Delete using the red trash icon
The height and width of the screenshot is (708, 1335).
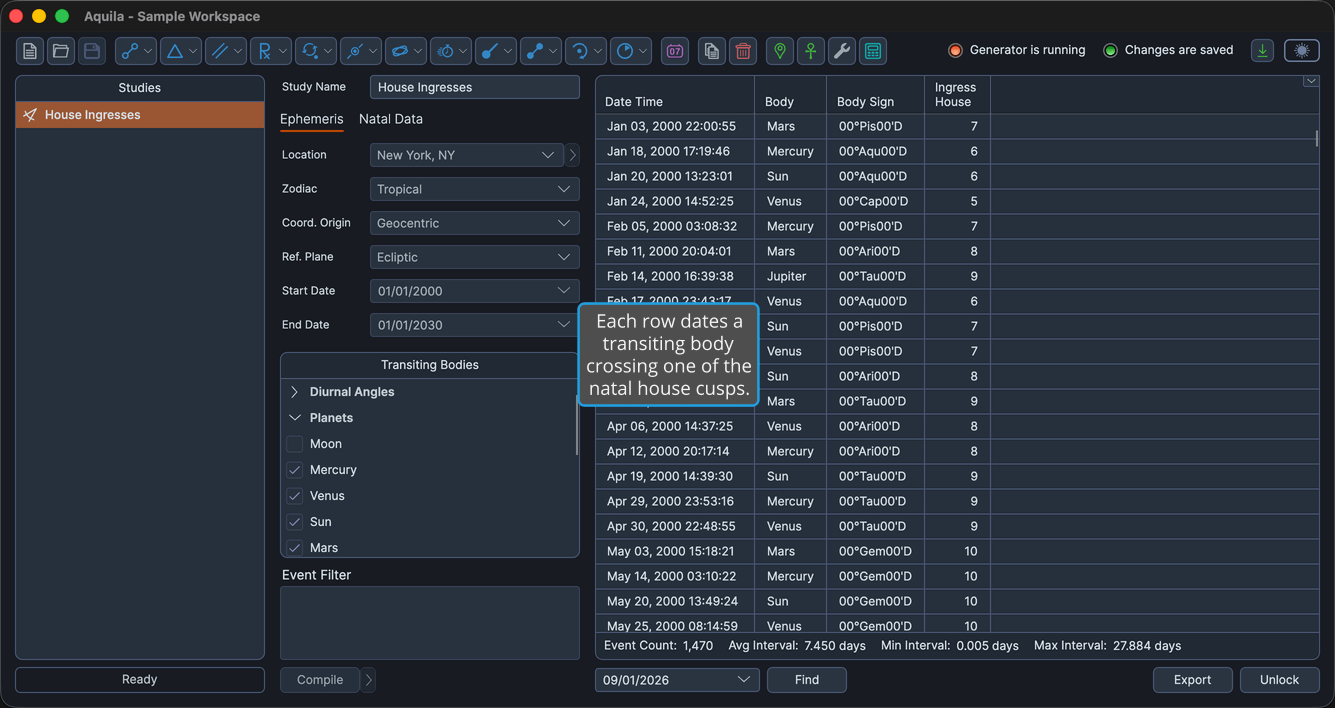743,51
